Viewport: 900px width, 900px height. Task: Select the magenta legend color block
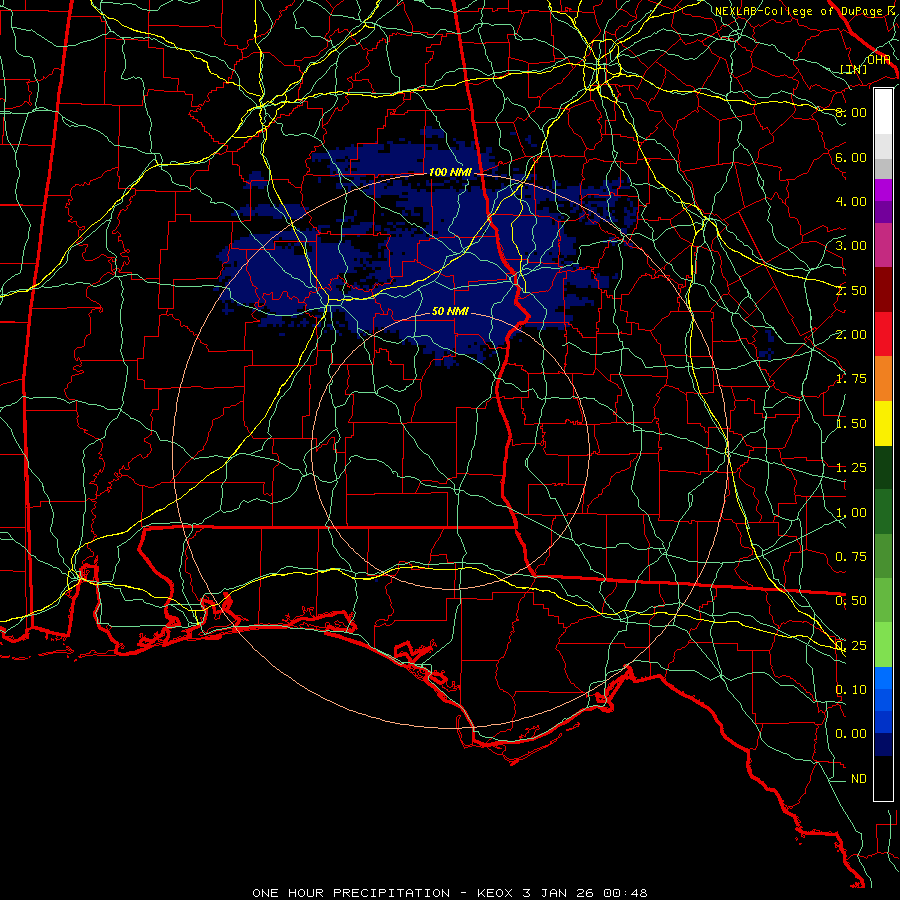[883, 190]
